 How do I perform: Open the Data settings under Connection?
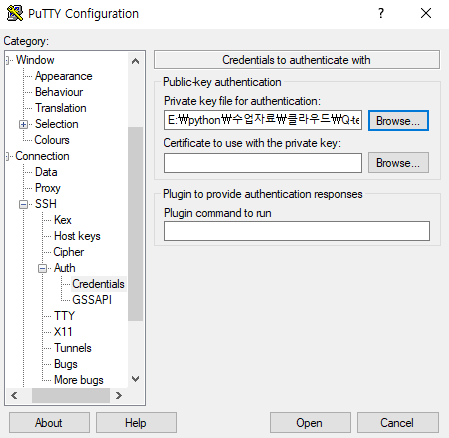[46, 172]
